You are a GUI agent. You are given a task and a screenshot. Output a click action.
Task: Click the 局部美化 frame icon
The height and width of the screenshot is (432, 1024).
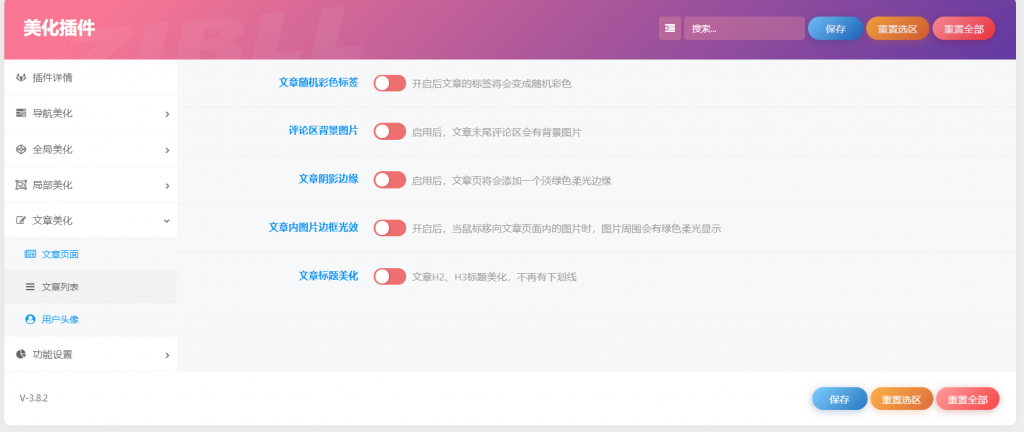click(x=21, y=185)
